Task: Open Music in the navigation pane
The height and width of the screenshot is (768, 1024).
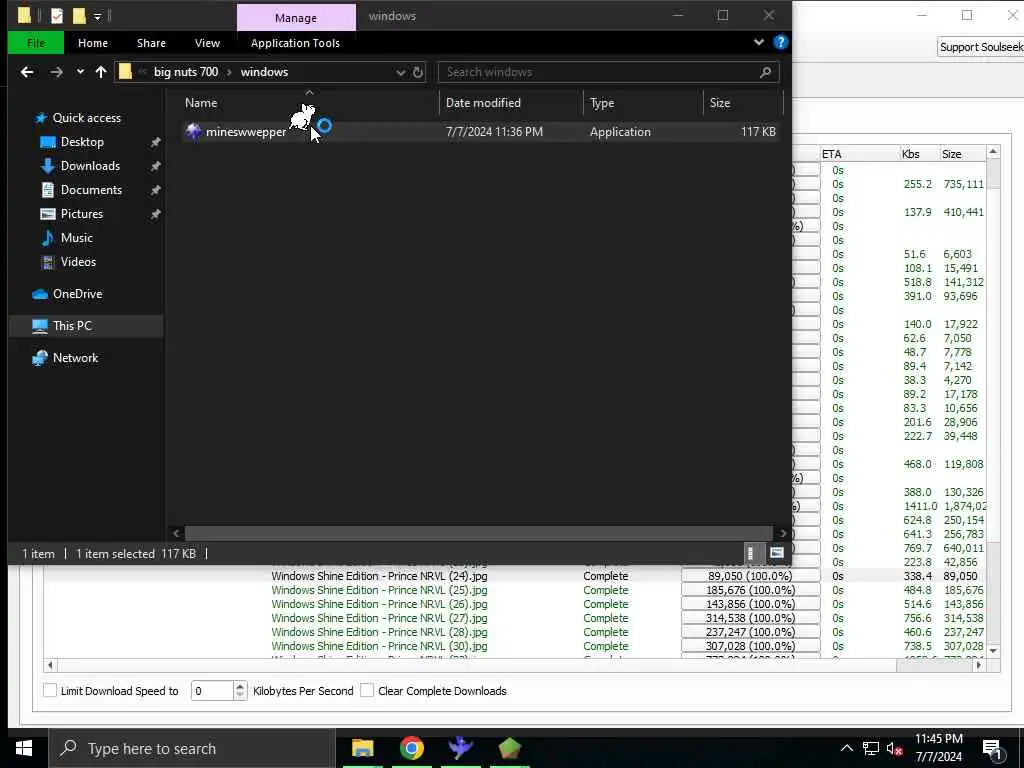Action: 76,238
